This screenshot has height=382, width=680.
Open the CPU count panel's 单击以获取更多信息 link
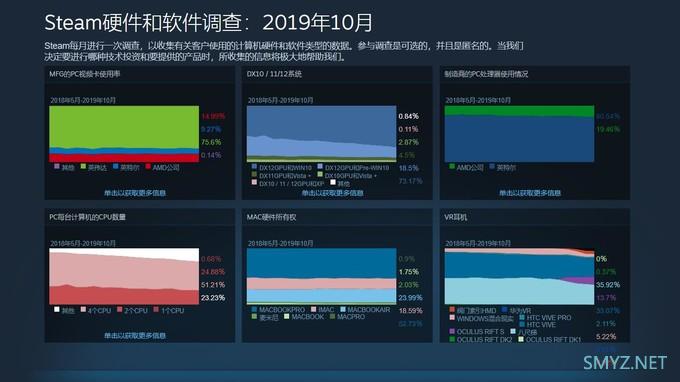point(135,335)
